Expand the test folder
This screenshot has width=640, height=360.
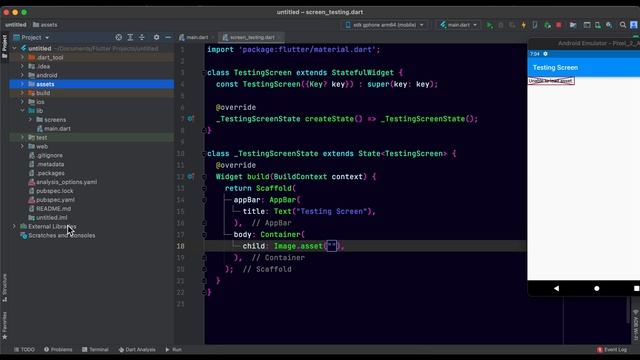click(x=22, y=138)
